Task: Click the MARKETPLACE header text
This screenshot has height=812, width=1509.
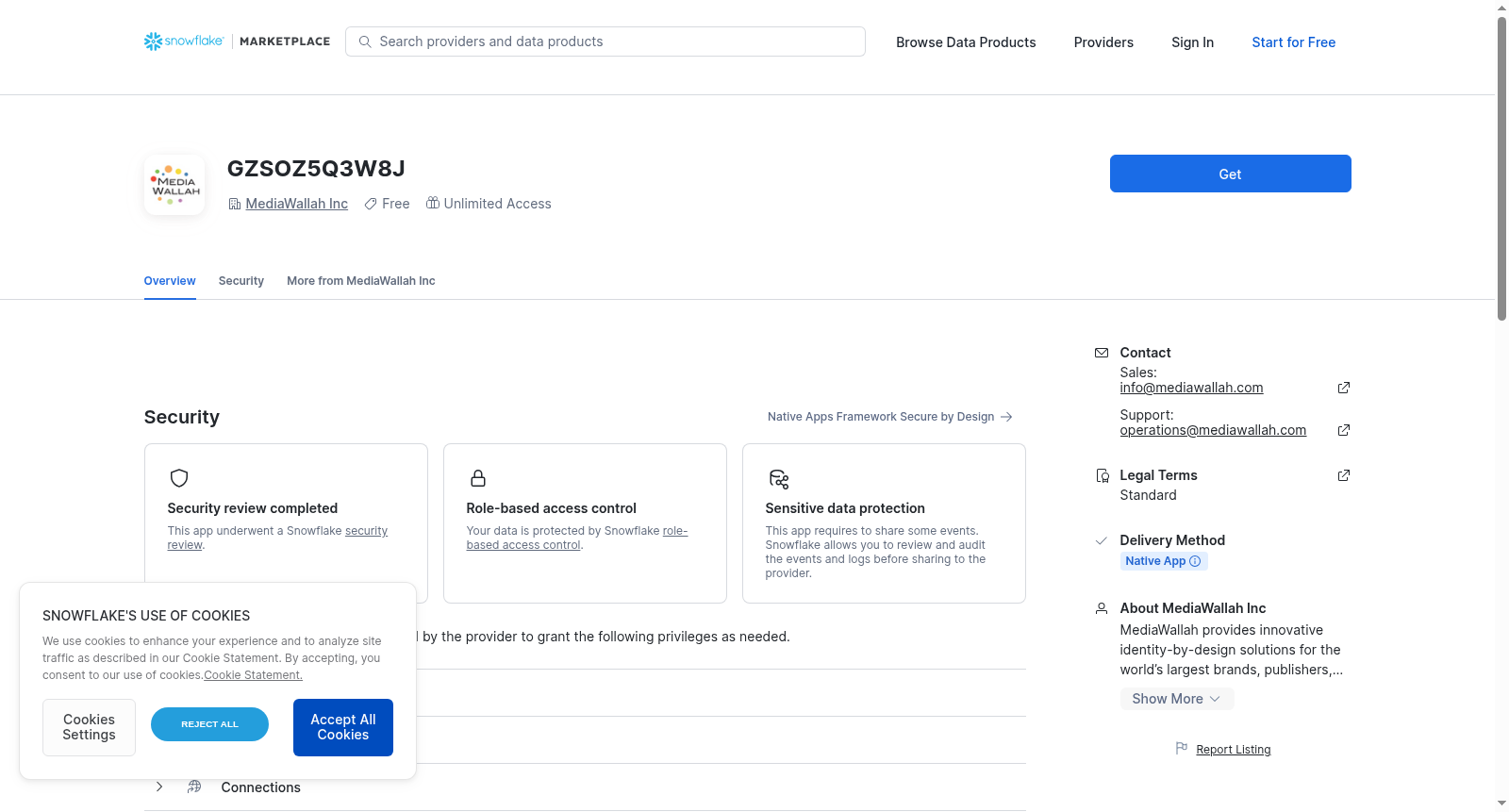Action: tap(285, 41)
